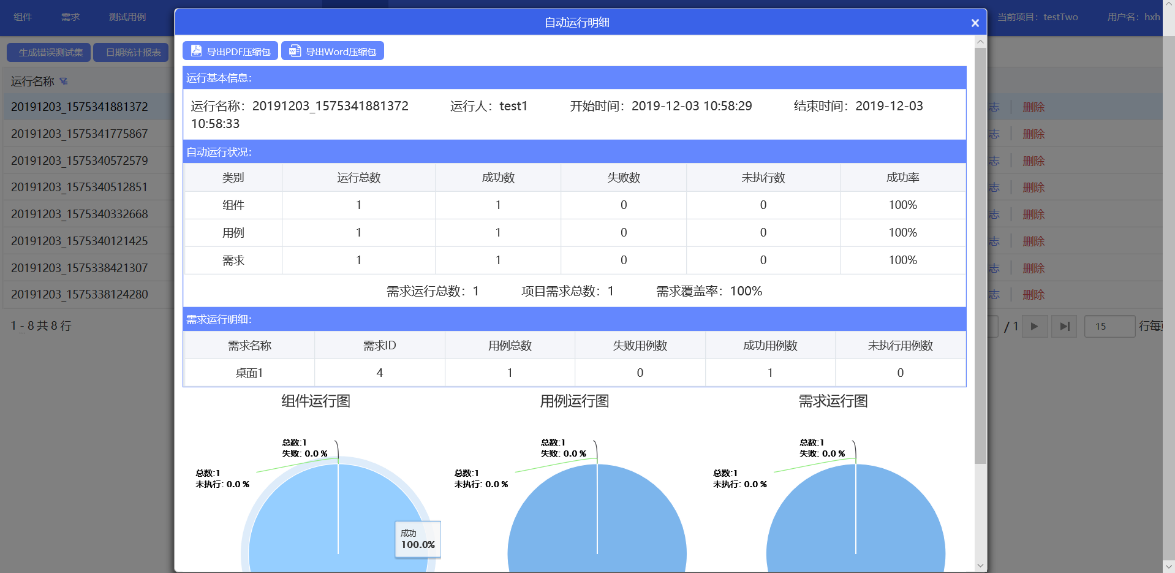Delete run 20191203_1575341881372

pos(1034,107)
